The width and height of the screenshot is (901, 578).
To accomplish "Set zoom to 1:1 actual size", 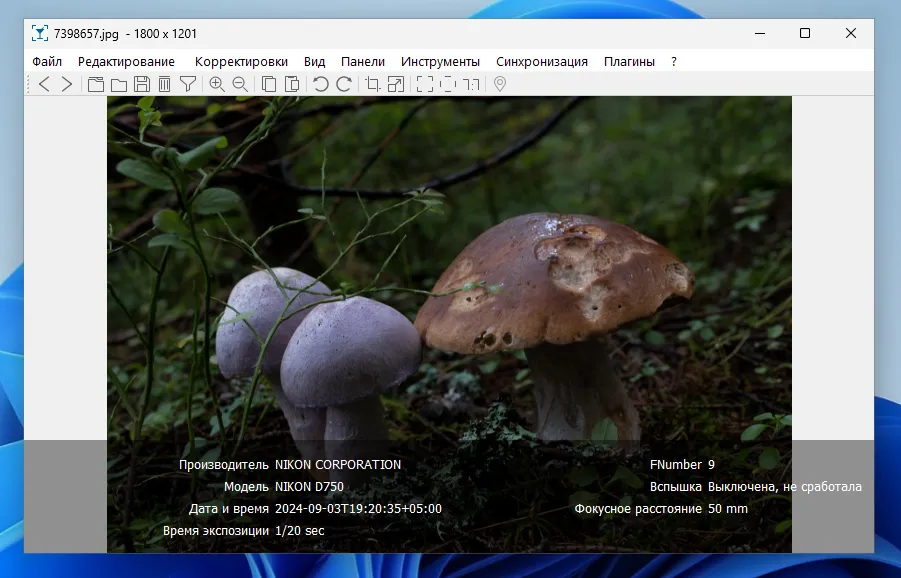I will 471,84.
